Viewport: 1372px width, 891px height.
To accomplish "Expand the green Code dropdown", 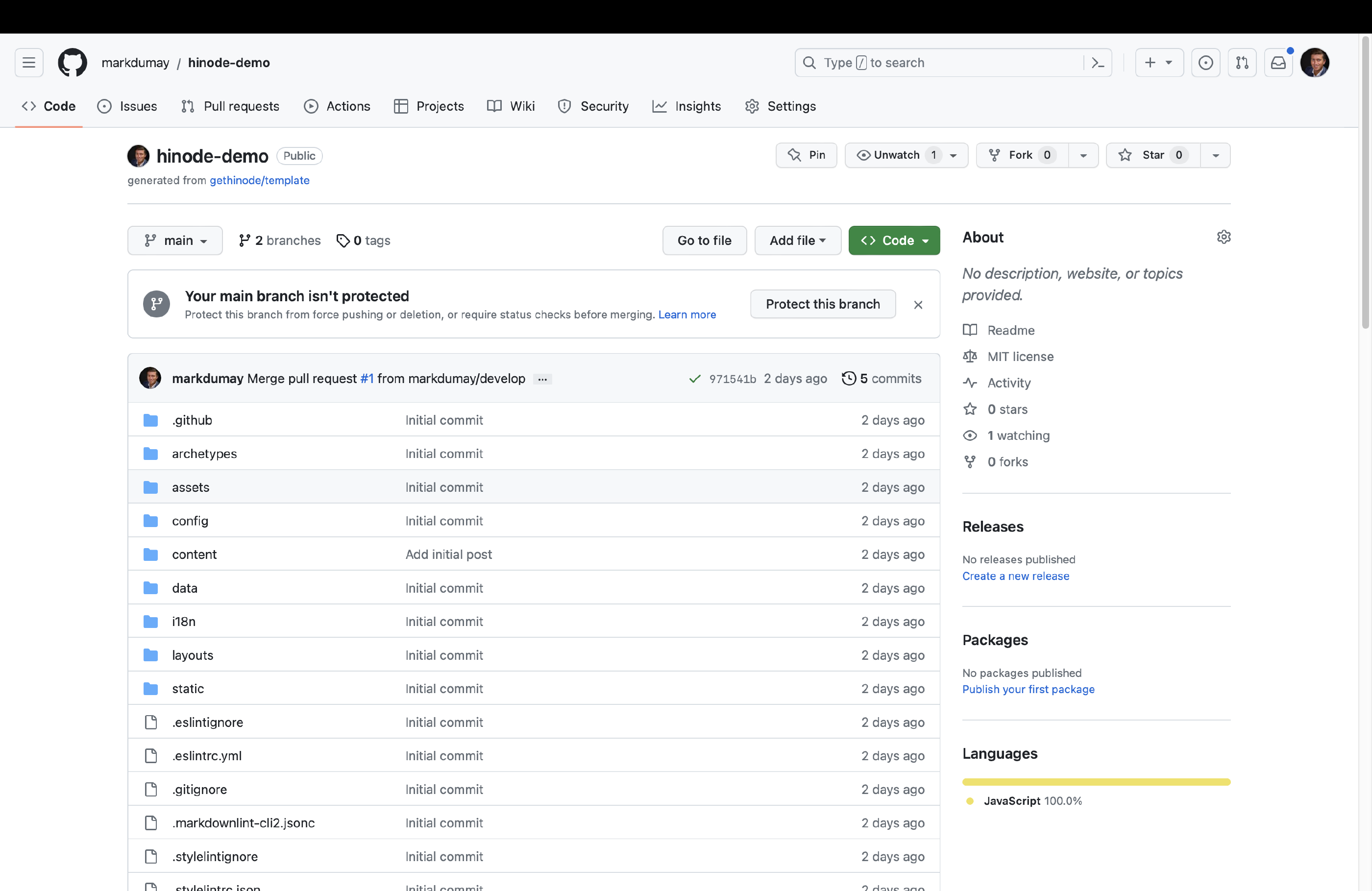I will (894, 241).
